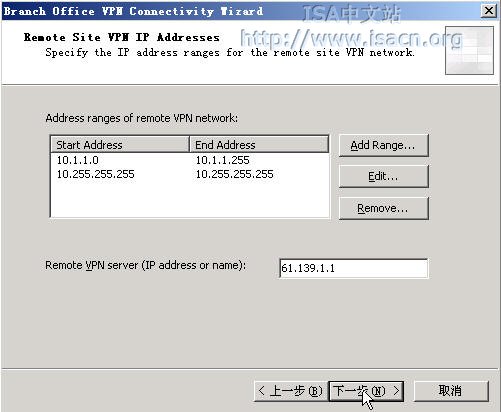Screen dimensions: 501x412
Task: Select the 10.1.1.0 start address entry
Action: coord(78,160)
